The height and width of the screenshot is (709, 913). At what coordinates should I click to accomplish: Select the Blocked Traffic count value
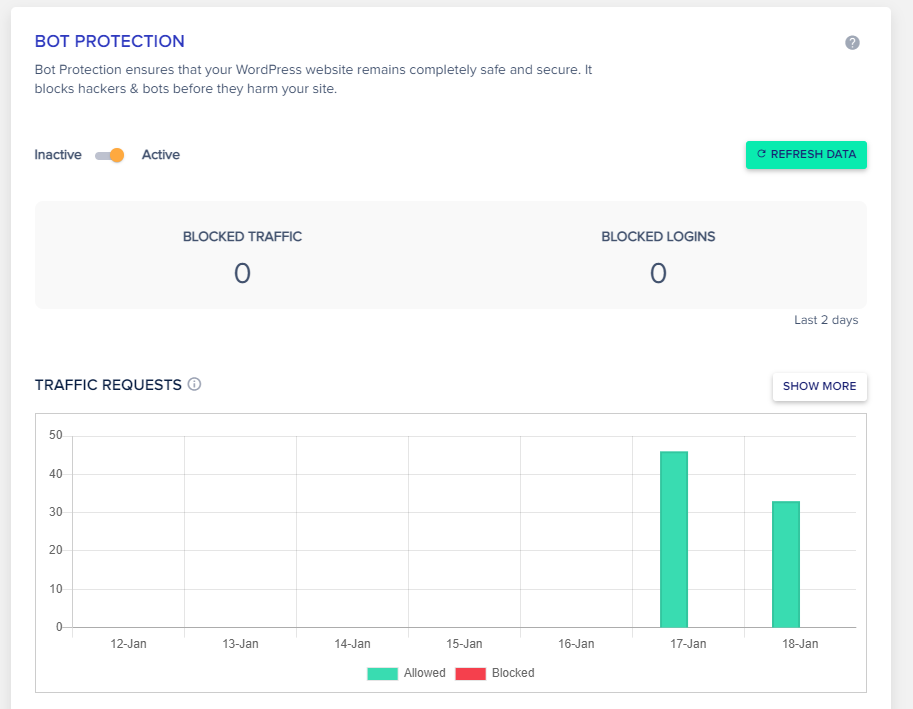pos(242,273)
